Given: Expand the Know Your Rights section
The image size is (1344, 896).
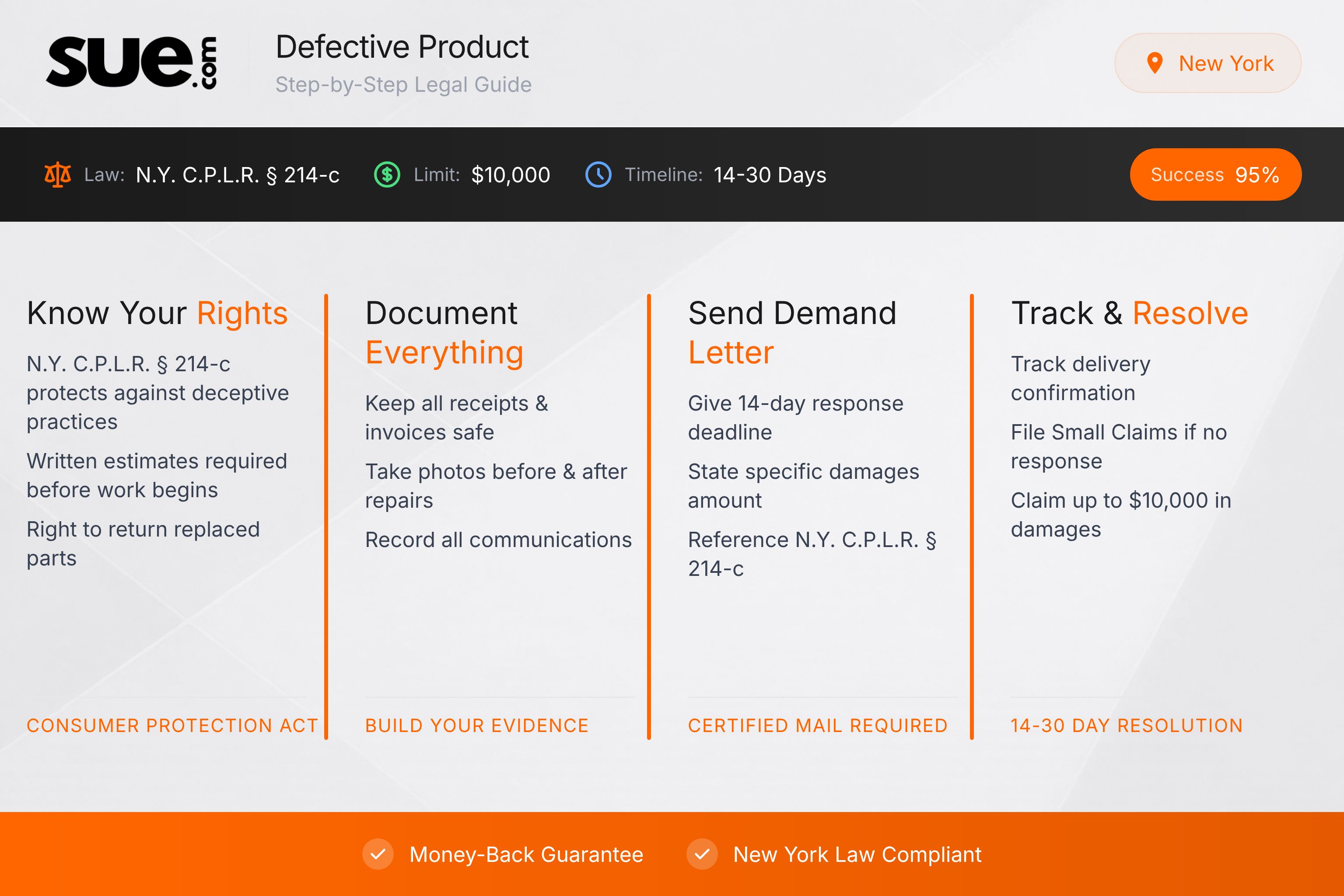Looking at the screenshot, I should pyautogui.click(x=157, y=312).
